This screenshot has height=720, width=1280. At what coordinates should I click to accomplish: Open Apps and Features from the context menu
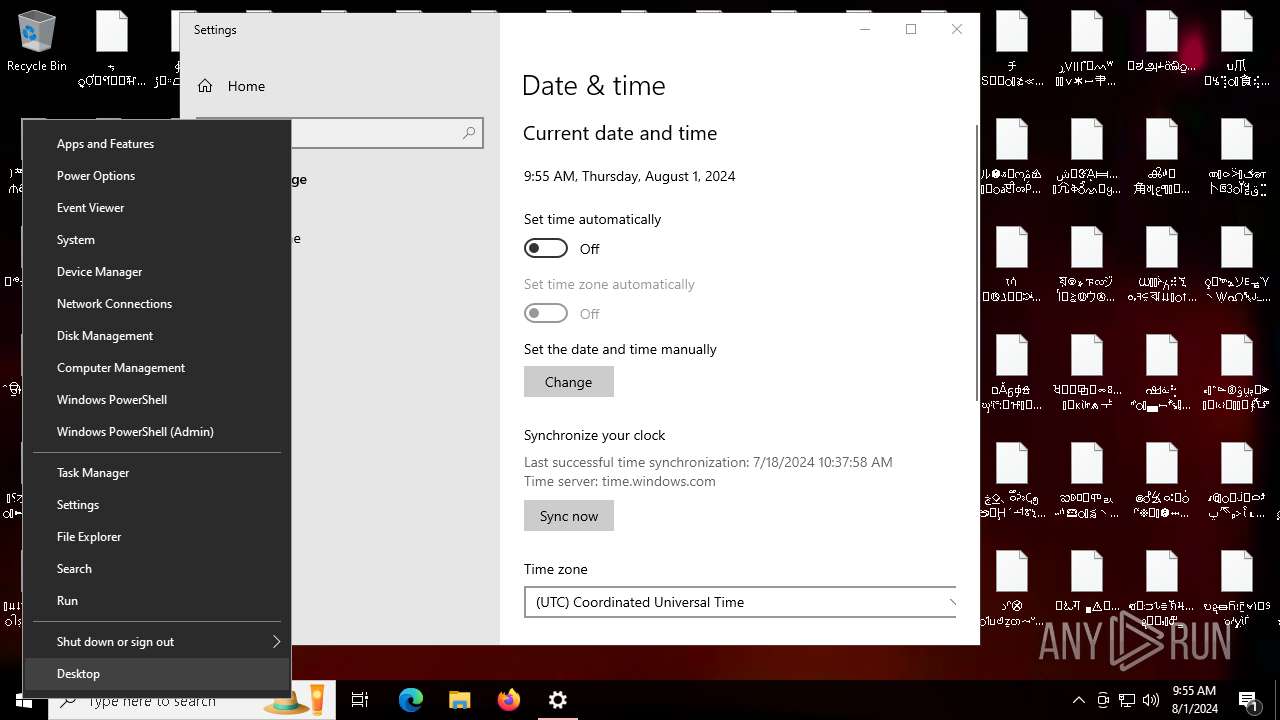(157, 144)
